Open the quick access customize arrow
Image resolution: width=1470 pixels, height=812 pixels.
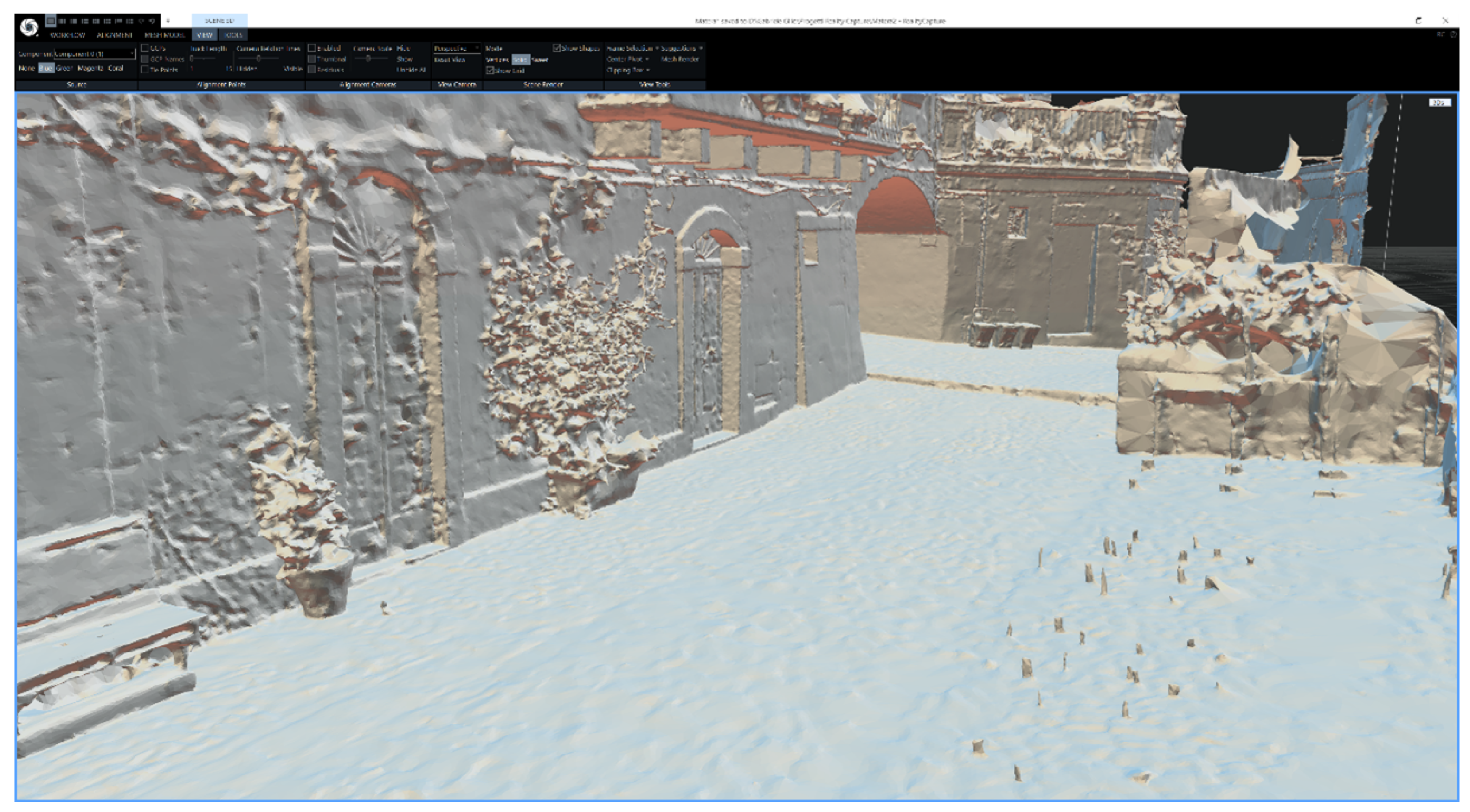tap(168, 20)
